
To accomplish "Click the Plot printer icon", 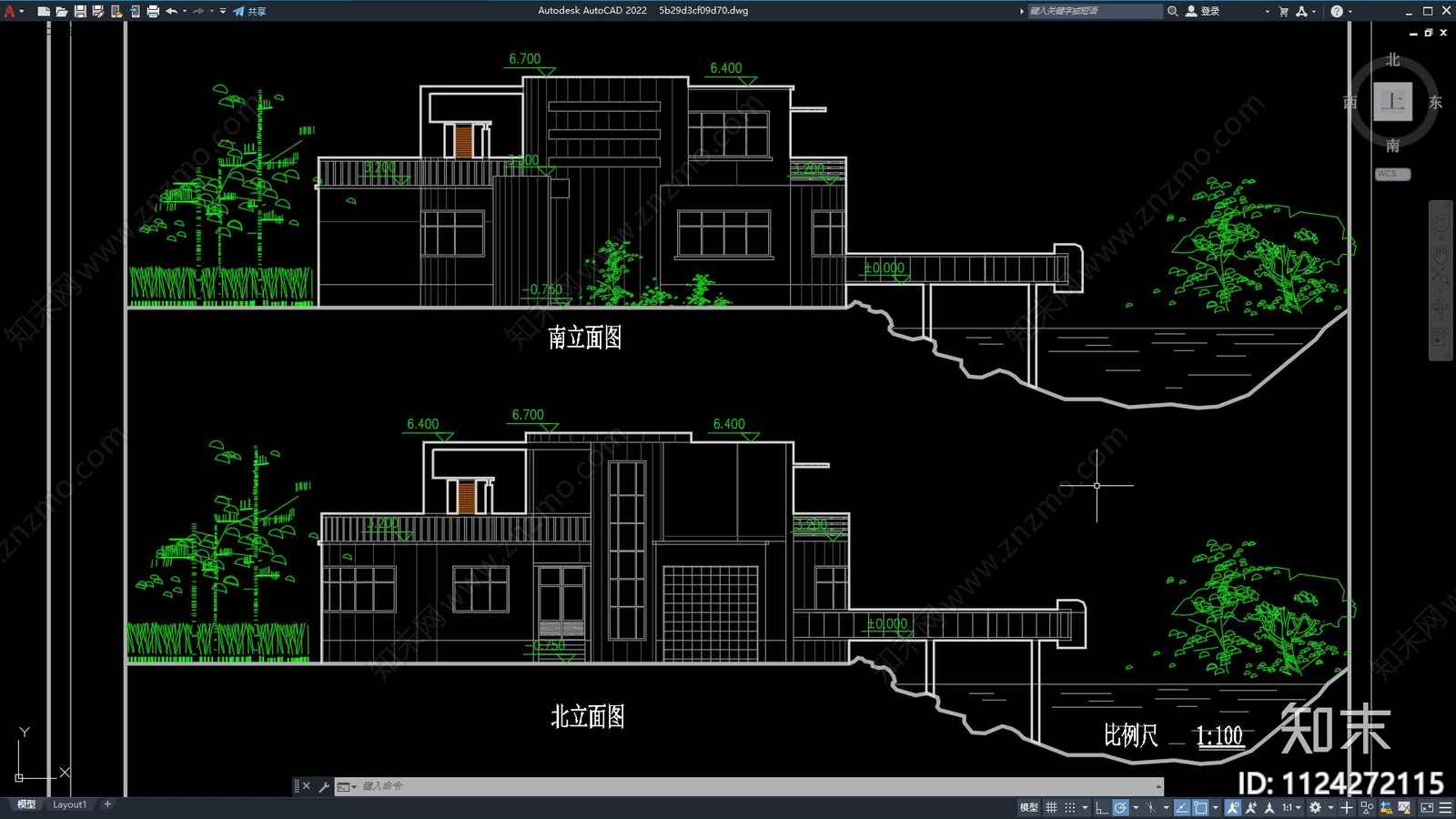I will click(153, 11).
